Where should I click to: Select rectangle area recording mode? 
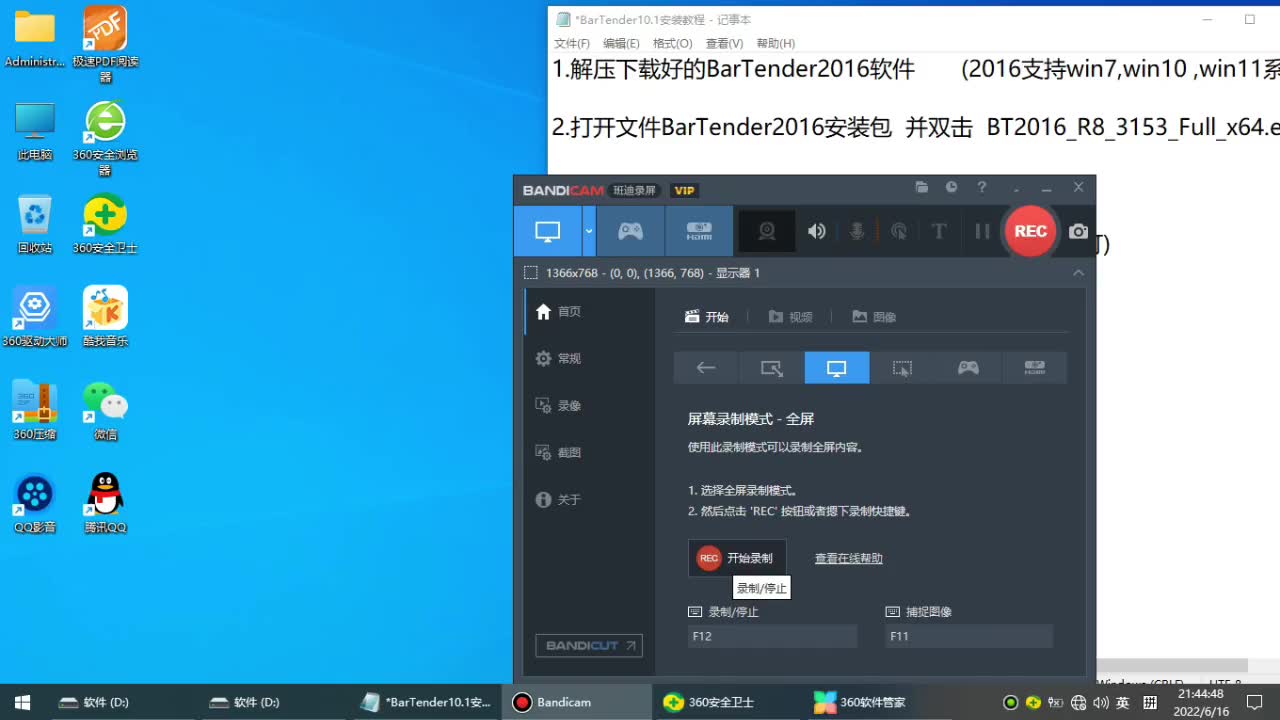[x=771, y=368]
